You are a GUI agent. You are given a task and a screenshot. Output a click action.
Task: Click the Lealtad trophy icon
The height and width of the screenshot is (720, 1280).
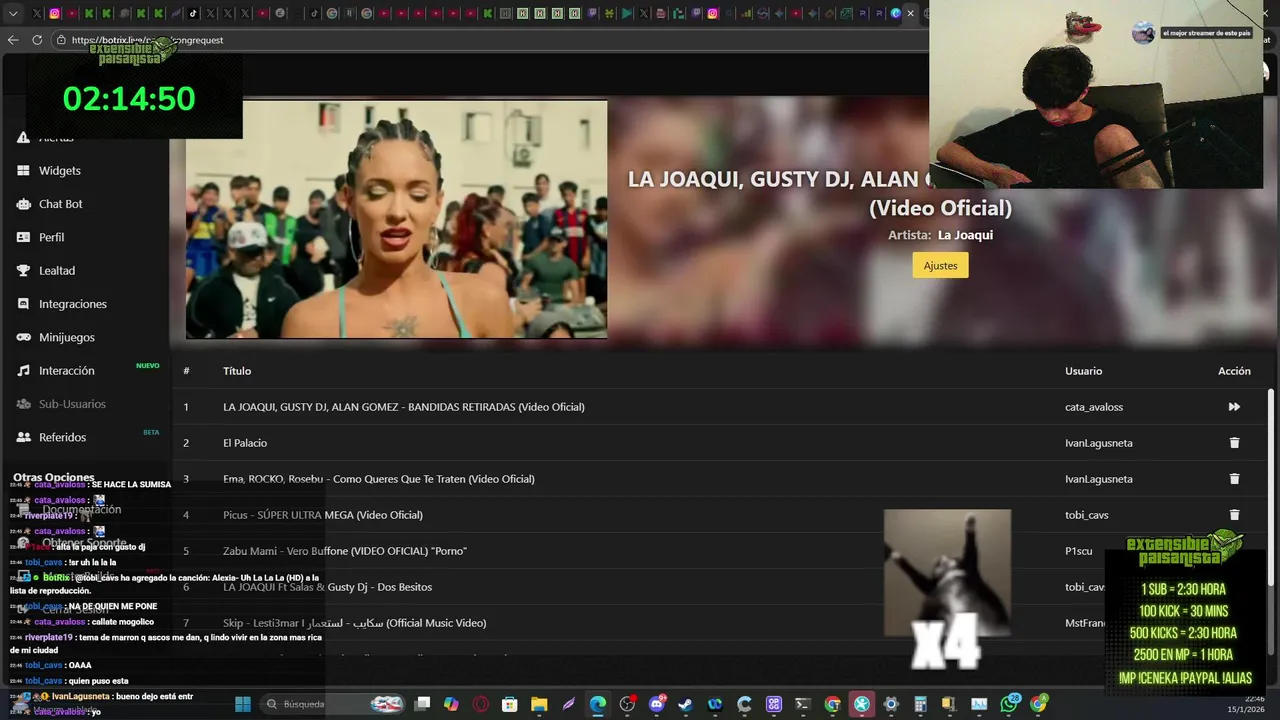coord(23,271)
